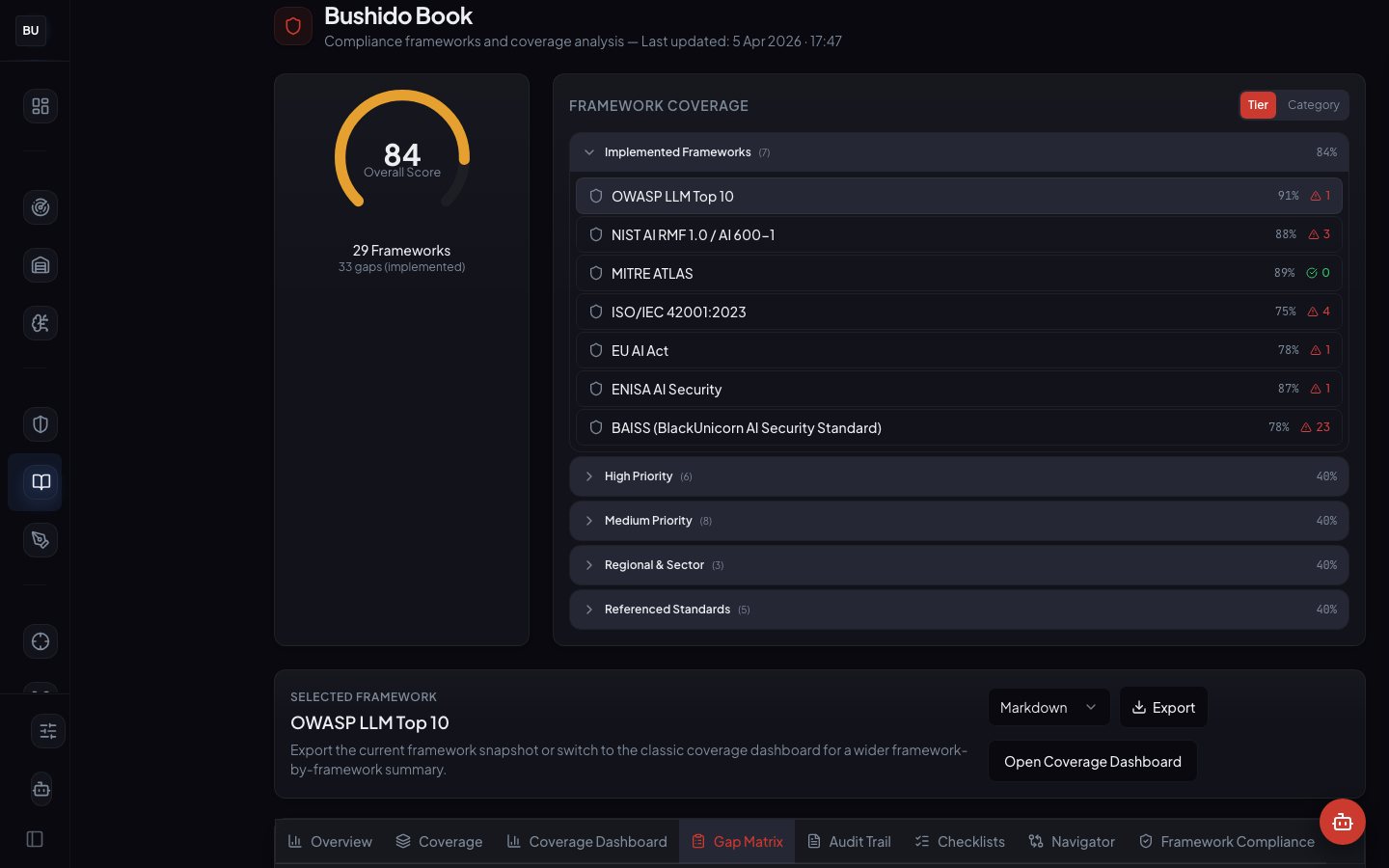Switch to the Coverage tab
This screenshot has height=868, width=1389.
439,842
